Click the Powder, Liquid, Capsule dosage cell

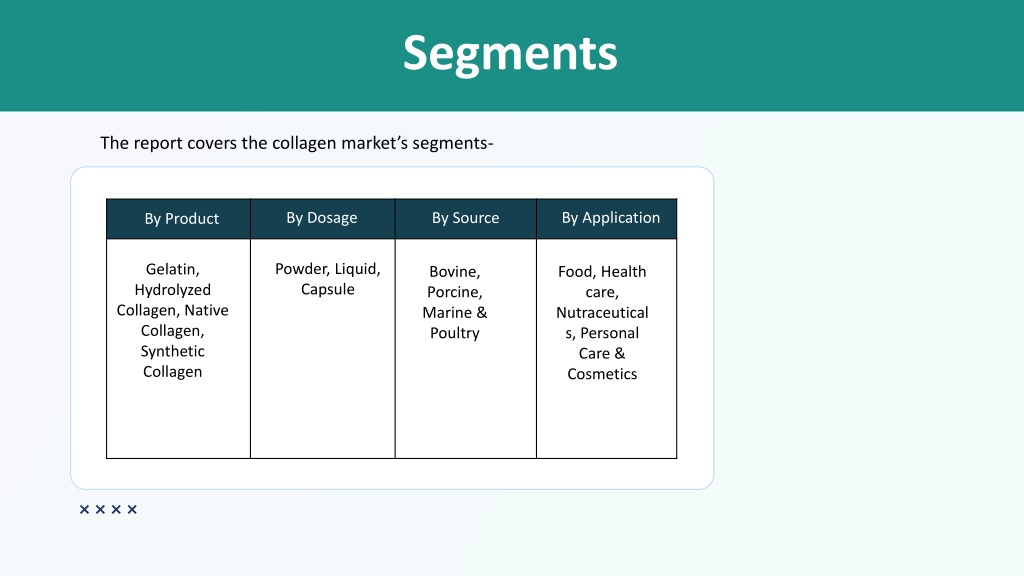tap(323, 348)
